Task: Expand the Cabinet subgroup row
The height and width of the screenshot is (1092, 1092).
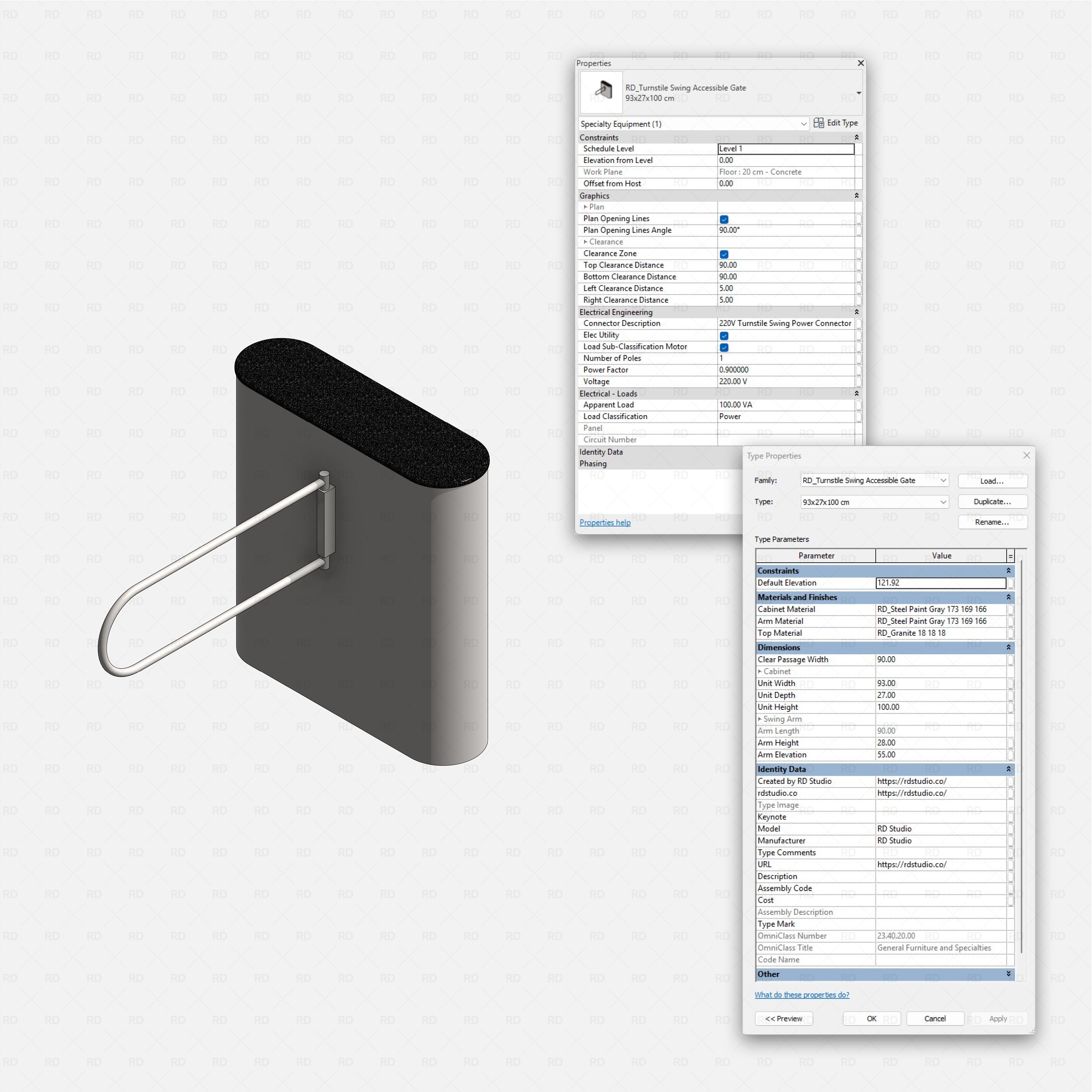Action: click(760, 672)
